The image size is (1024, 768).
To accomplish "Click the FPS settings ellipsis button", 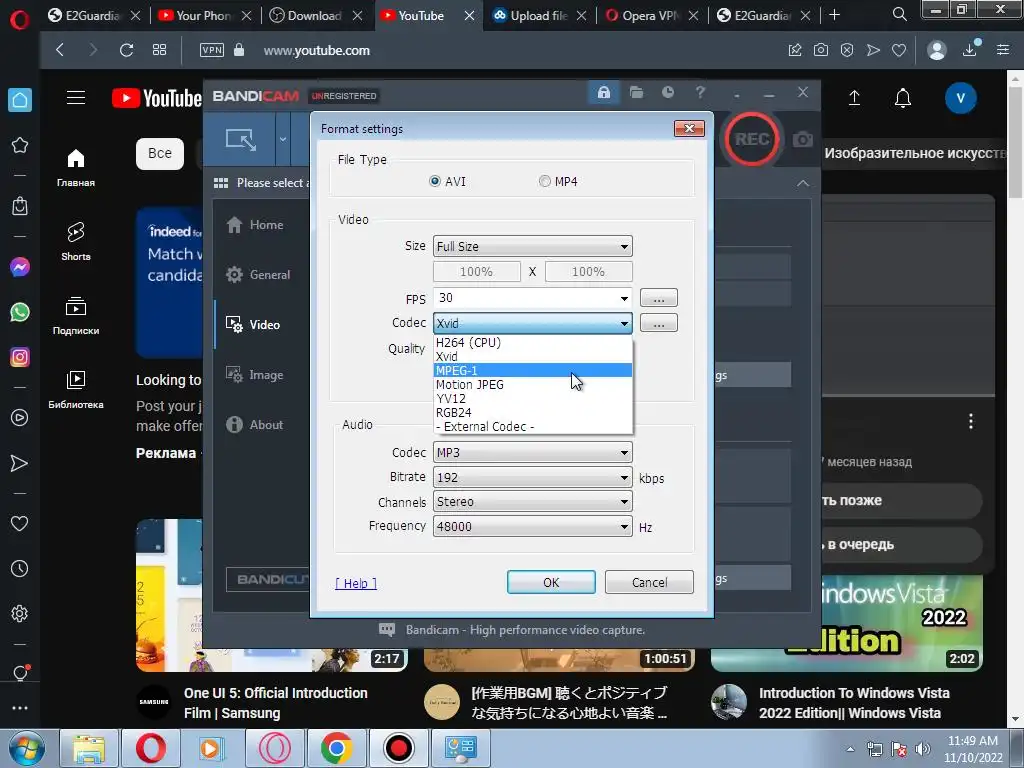I will click(x=658, y=298).
